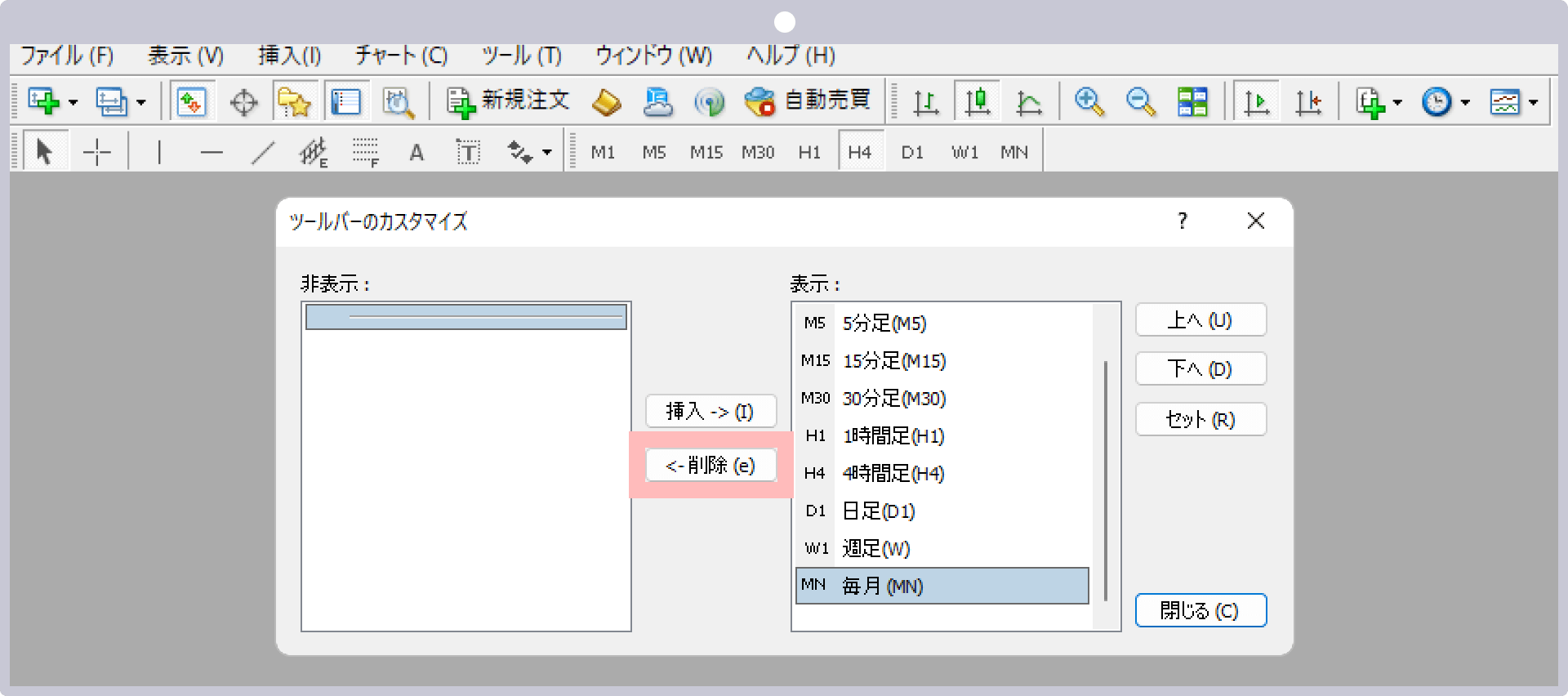Click the 新規注文 new order button
This screenshot has width=1568, height=696.
coord(507,101)
